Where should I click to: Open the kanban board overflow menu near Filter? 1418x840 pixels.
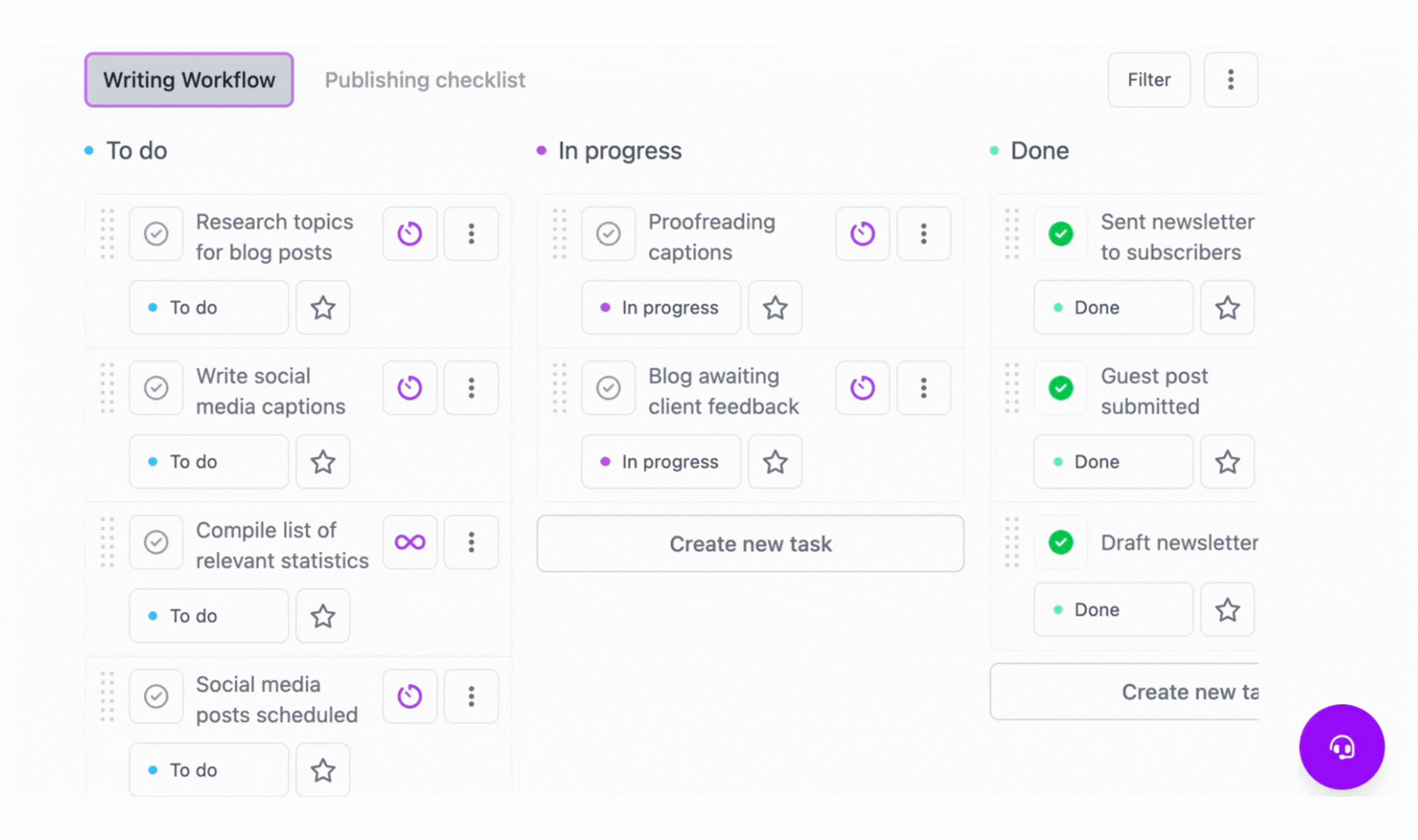[x=1231, y=79]
